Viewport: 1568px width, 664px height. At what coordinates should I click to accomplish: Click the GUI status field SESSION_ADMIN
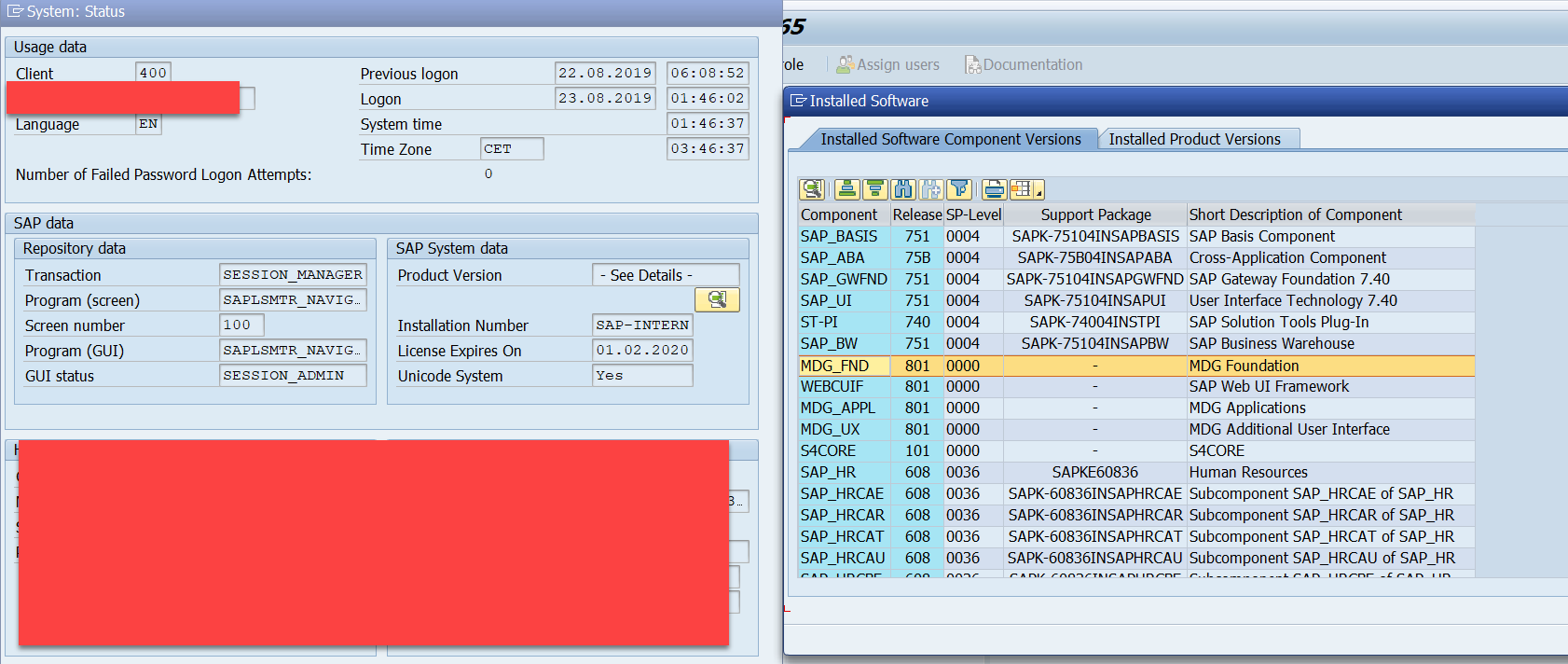[x=293, y=376]
